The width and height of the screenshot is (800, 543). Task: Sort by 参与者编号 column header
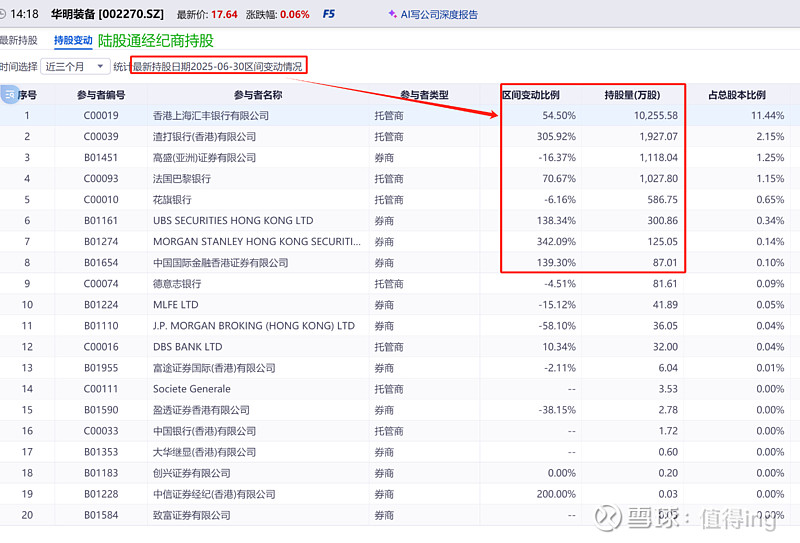101,95
